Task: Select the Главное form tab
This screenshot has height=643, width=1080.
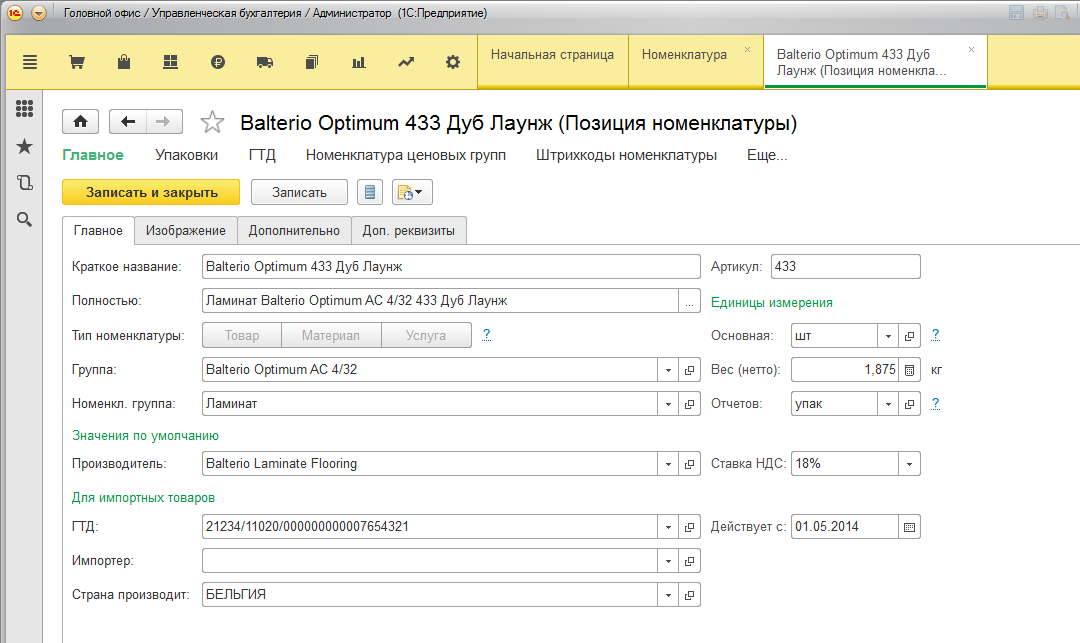Action: click(98, 231)
